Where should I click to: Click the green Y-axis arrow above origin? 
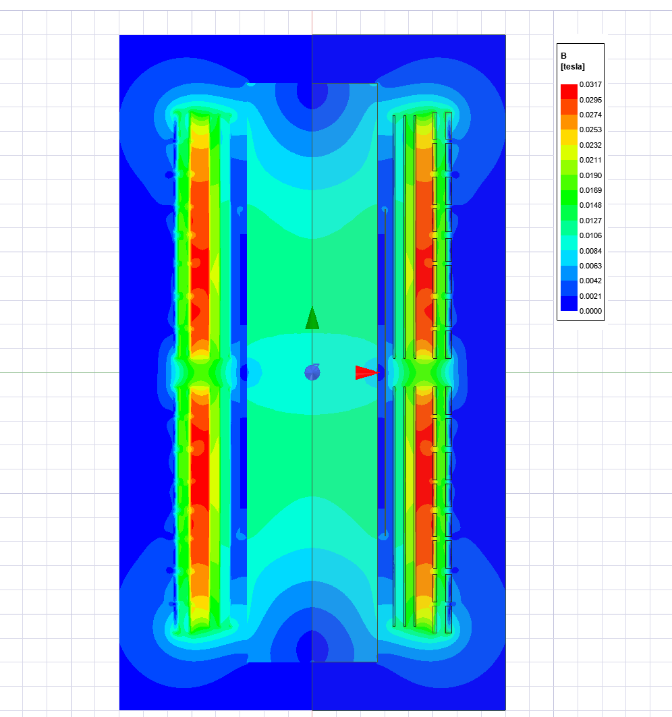point(312,319)
